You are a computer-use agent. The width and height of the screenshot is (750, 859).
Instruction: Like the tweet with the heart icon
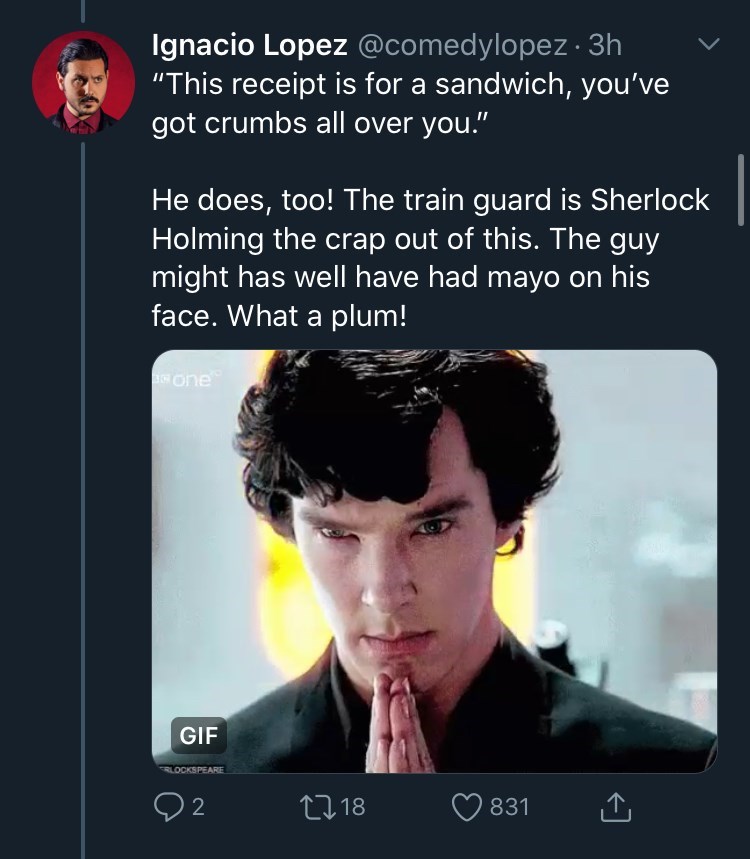click(469, 806)
